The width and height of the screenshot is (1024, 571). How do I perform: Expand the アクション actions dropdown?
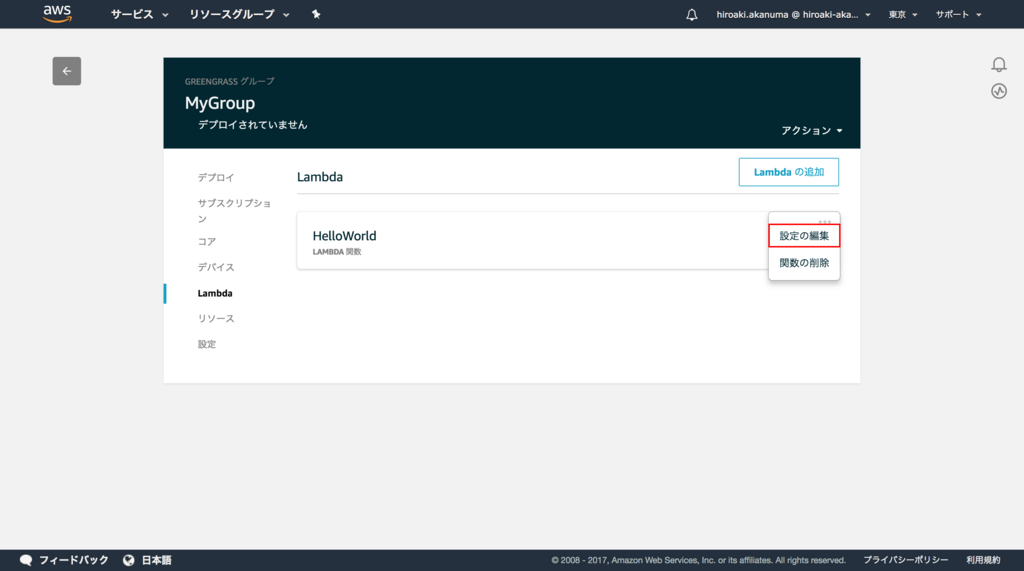[812, 131]
